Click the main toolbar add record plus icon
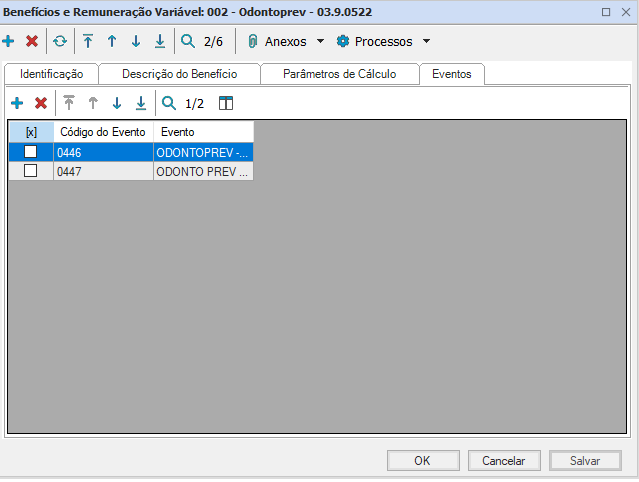This screenshot has height=482, width=639. (x=9, y=42)
